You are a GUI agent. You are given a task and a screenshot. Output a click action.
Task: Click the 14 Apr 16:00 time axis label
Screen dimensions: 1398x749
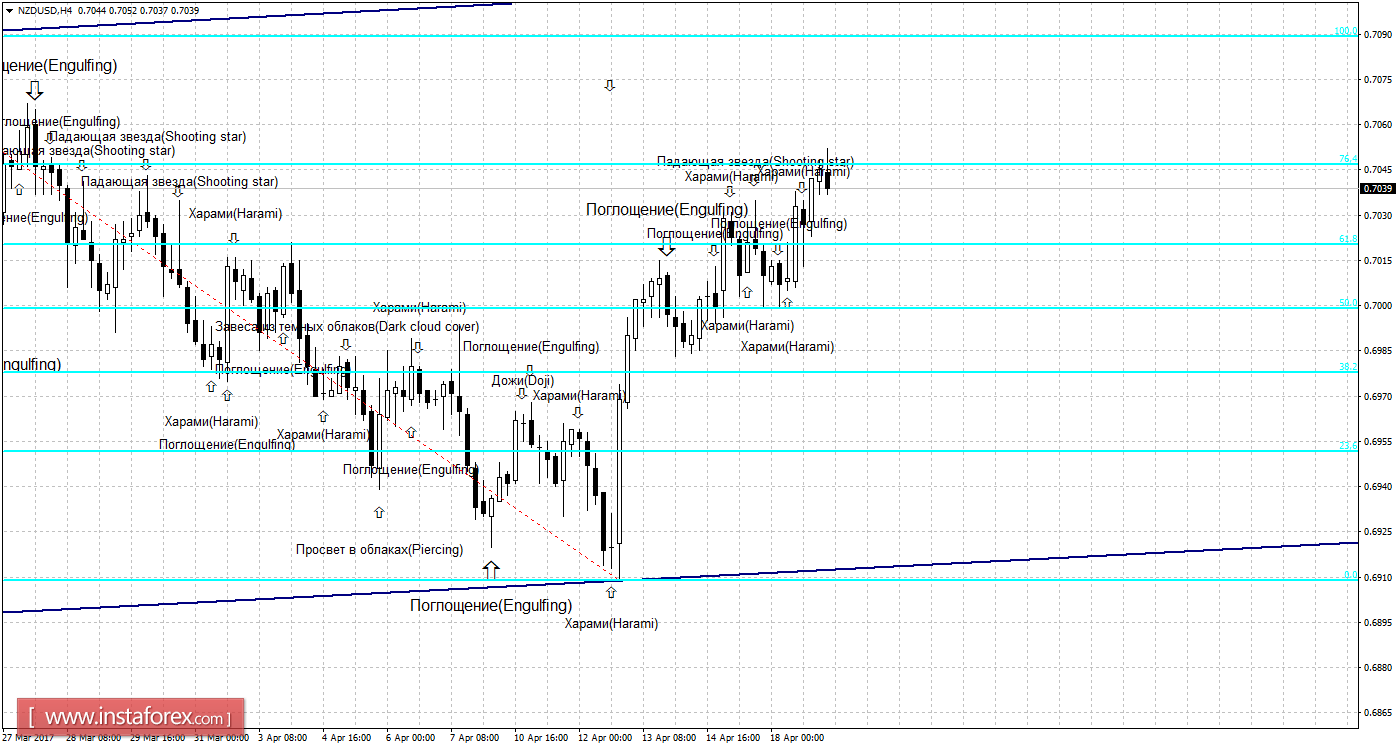point(733,738)
